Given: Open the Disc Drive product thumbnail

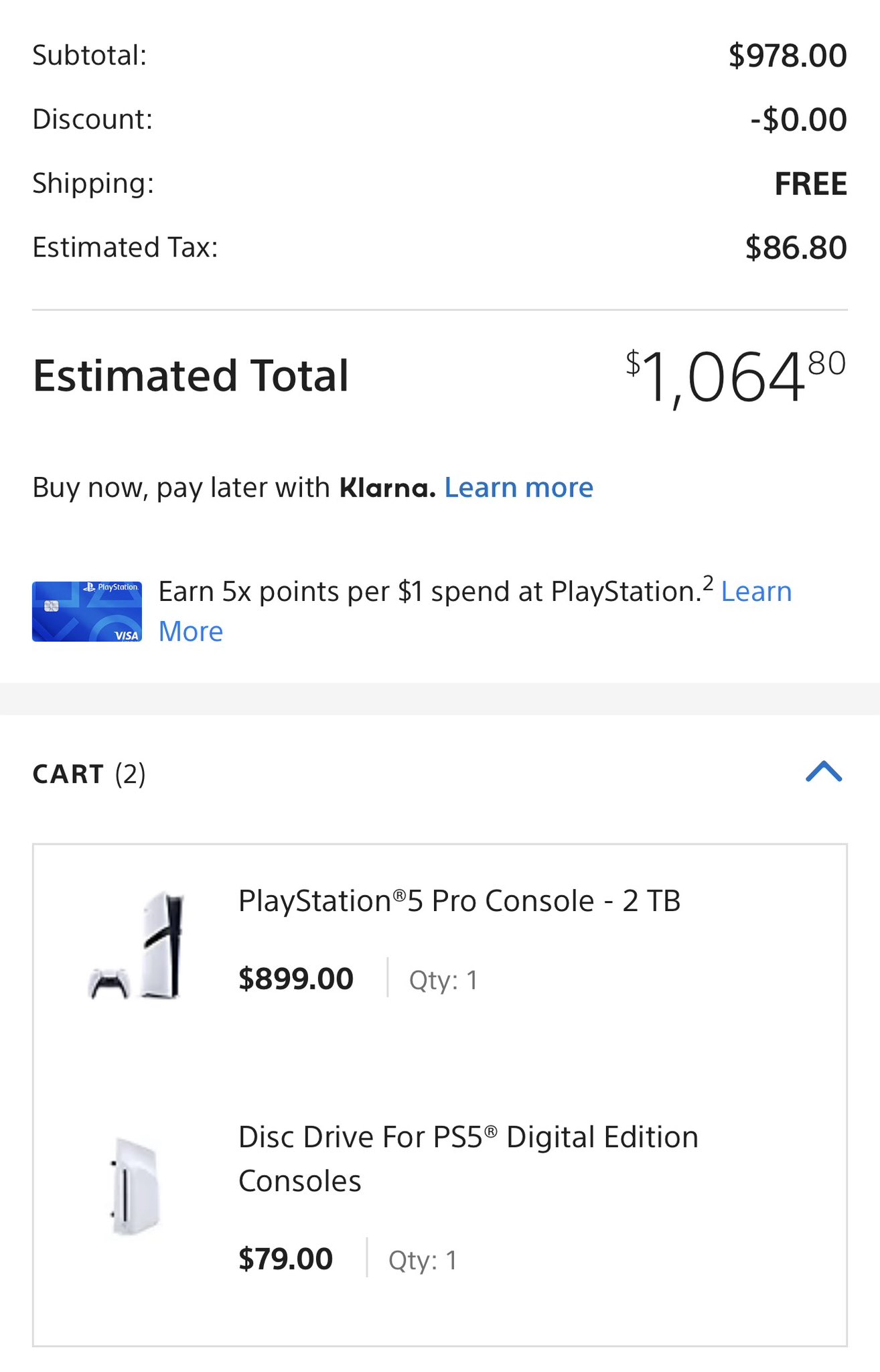Looking at the screenshot, I should (x=136, y=1186).
